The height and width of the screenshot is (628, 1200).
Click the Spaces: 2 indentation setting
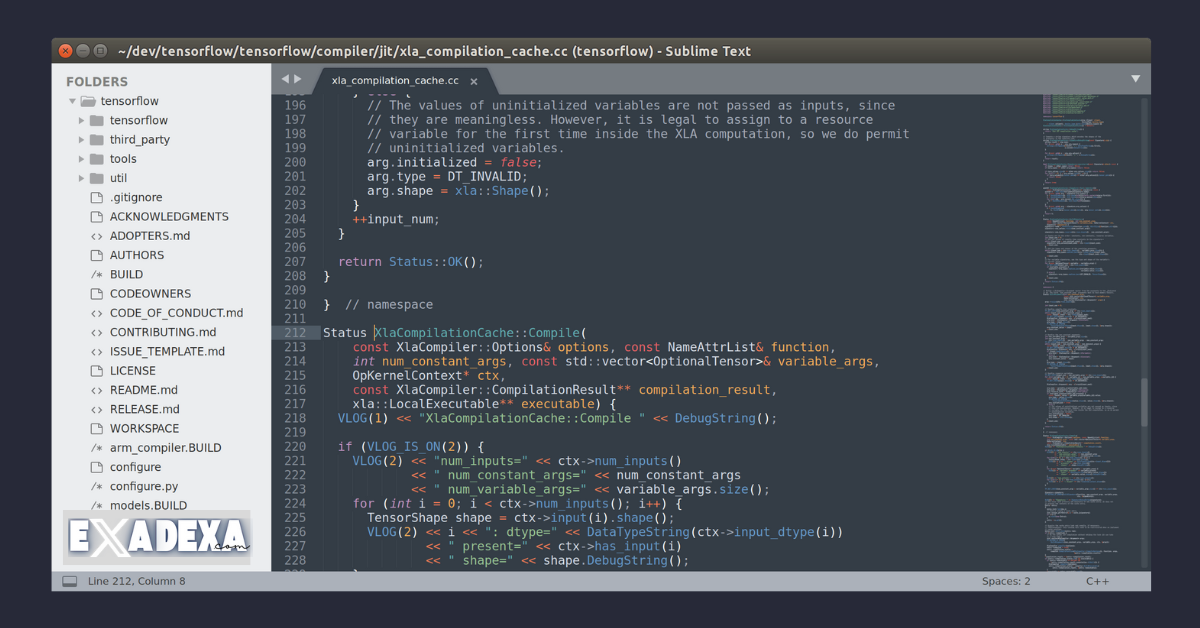(1005, 580)
